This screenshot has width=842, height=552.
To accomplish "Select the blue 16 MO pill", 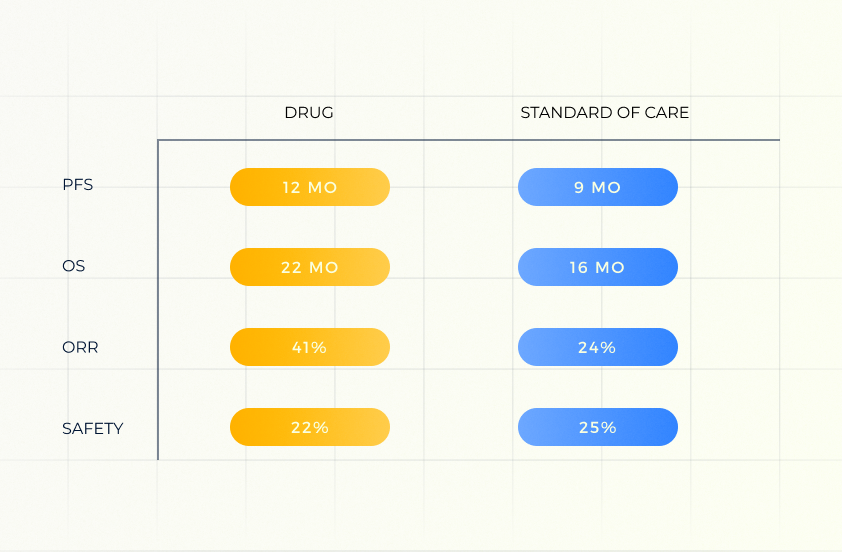I will point(598,267).
